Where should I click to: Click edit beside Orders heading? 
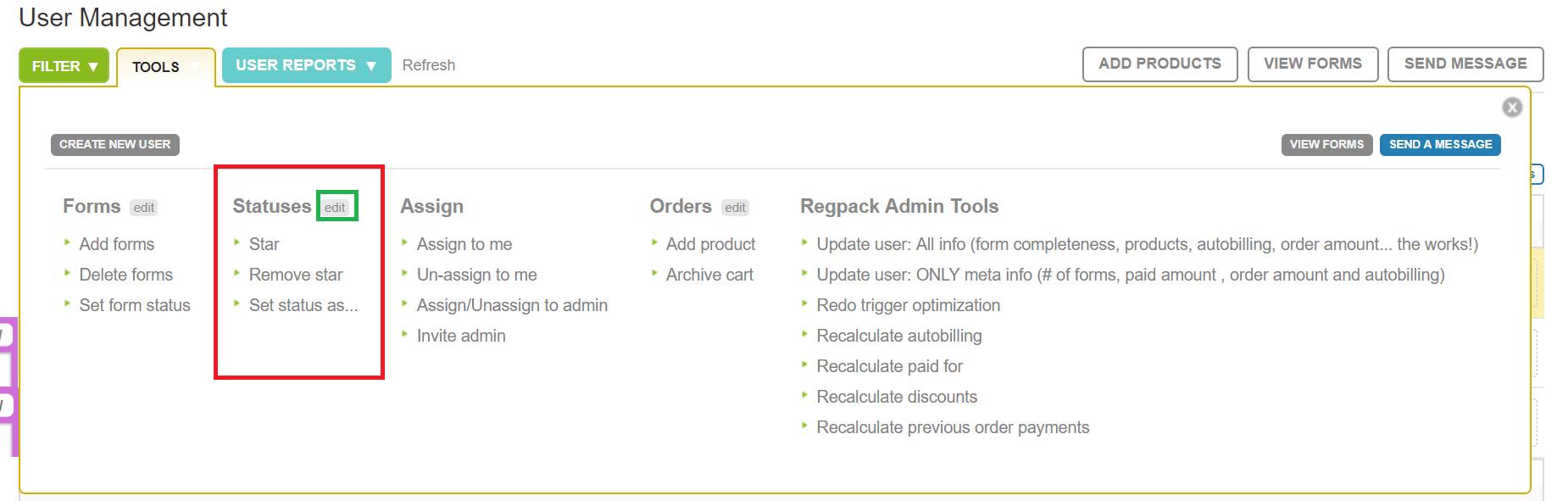pos(735,208)
